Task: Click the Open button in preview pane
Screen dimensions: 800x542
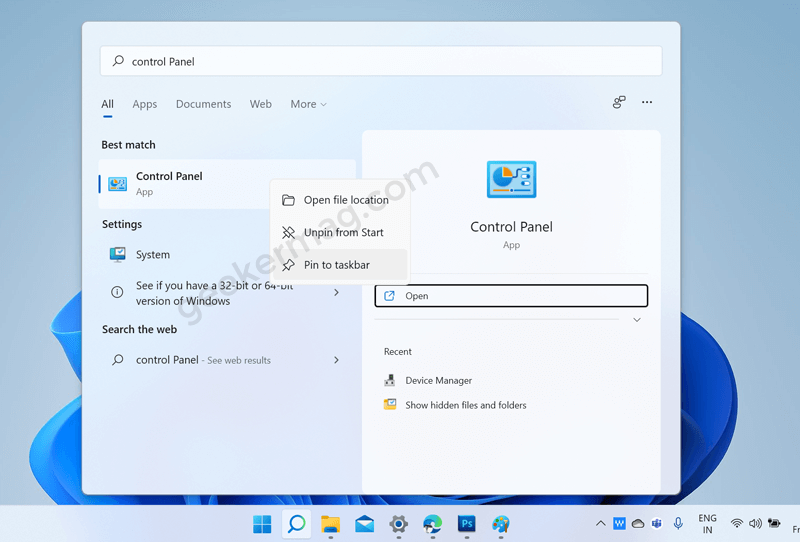Action: [511, 296]
